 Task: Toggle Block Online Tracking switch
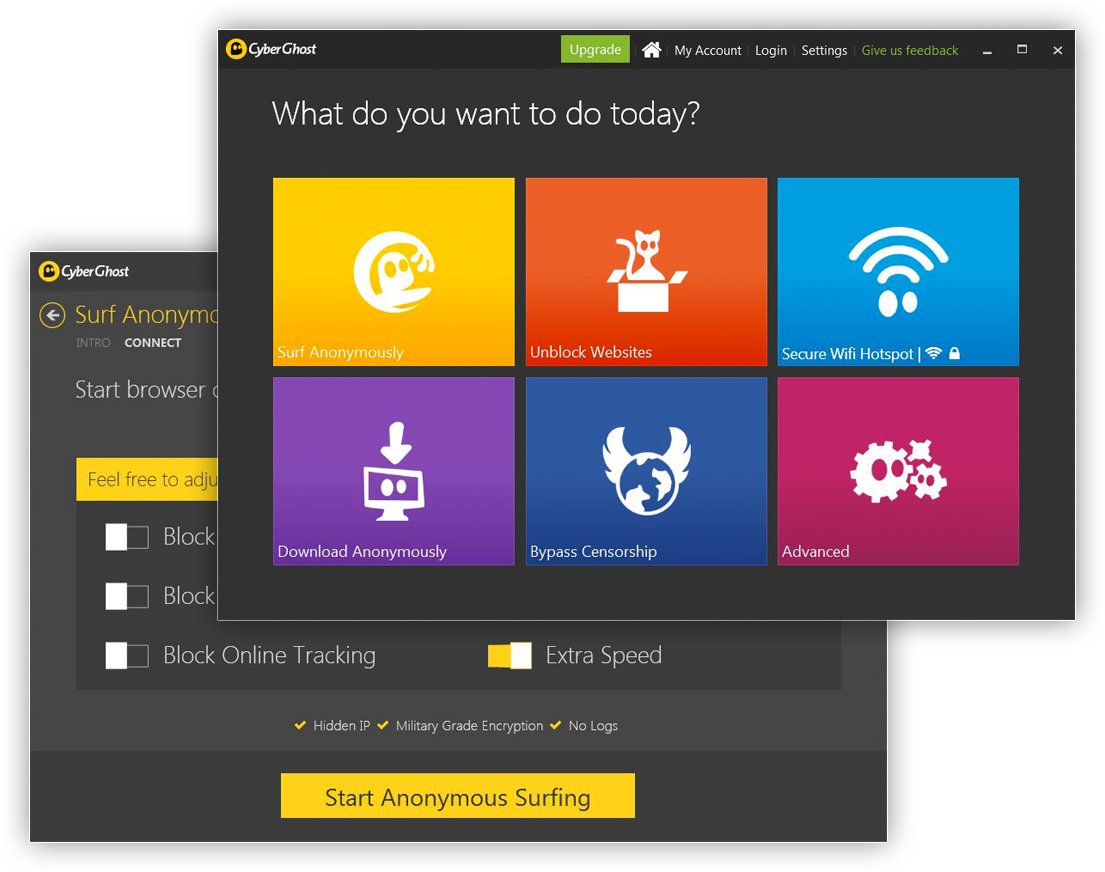click(x=127, y=656)
